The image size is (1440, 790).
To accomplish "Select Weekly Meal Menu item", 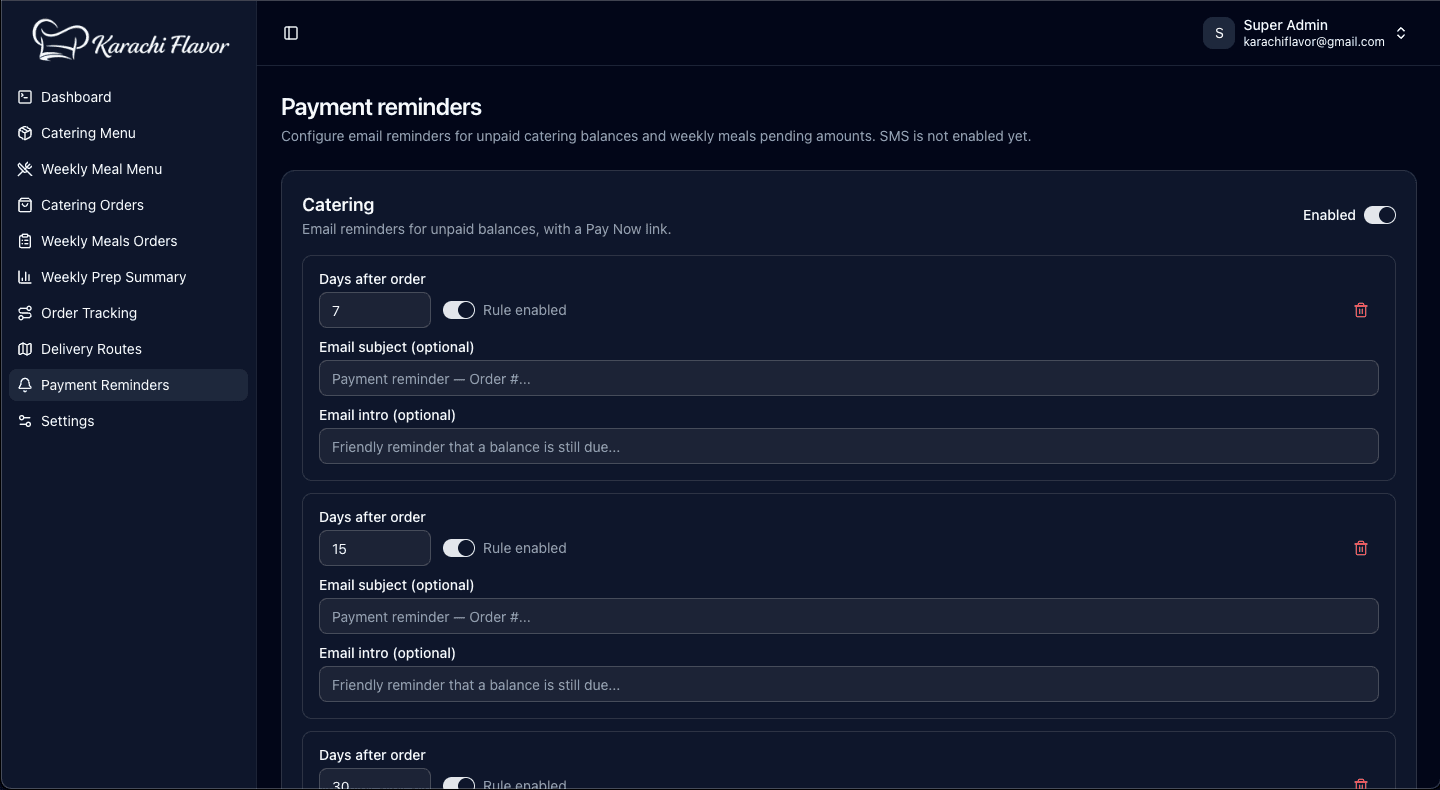I will pyautogui.click(x=128, y=169).
